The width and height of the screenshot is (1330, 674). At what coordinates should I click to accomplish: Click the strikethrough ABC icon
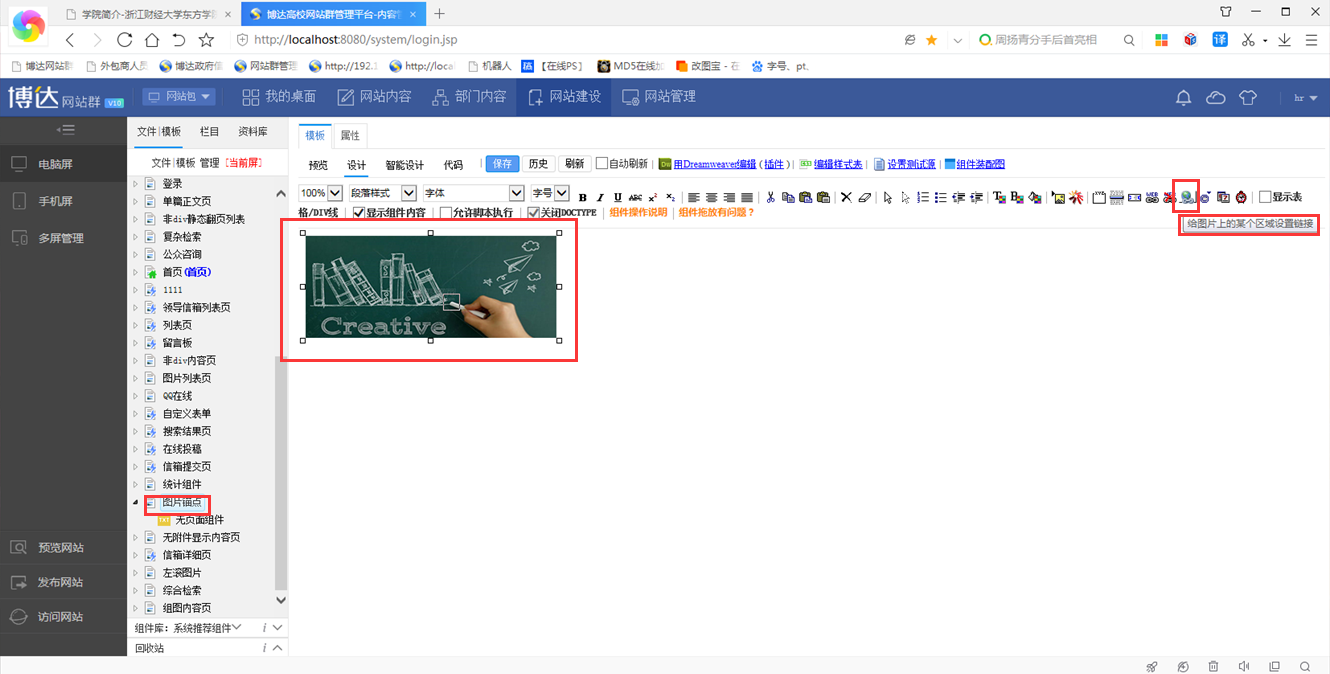click(635, 197)
